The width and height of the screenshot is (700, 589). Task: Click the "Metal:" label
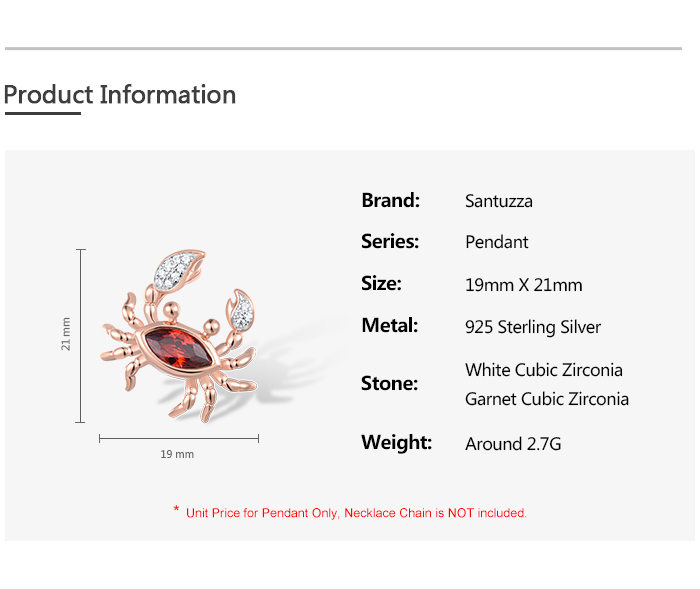(x=389, y=326)
